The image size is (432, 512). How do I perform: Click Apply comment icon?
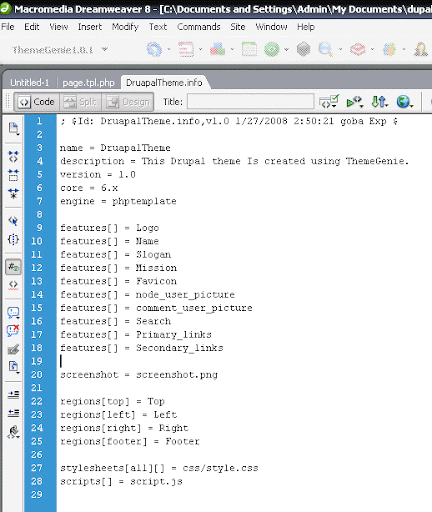tap(13, 312)
